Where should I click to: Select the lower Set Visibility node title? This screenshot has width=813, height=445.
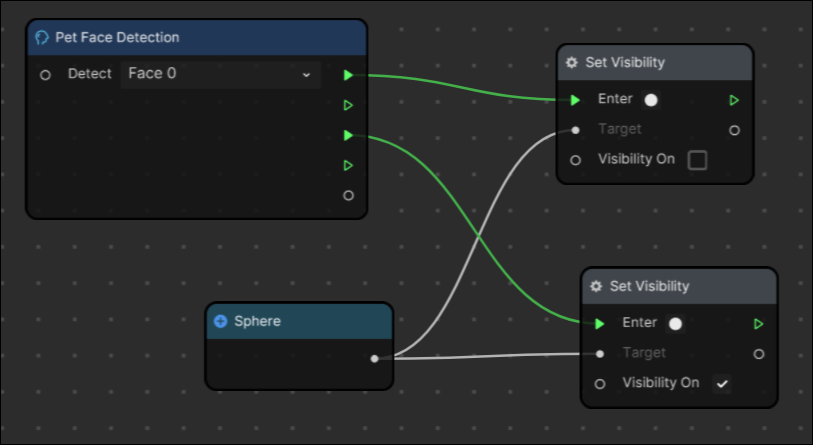point(649,286)
